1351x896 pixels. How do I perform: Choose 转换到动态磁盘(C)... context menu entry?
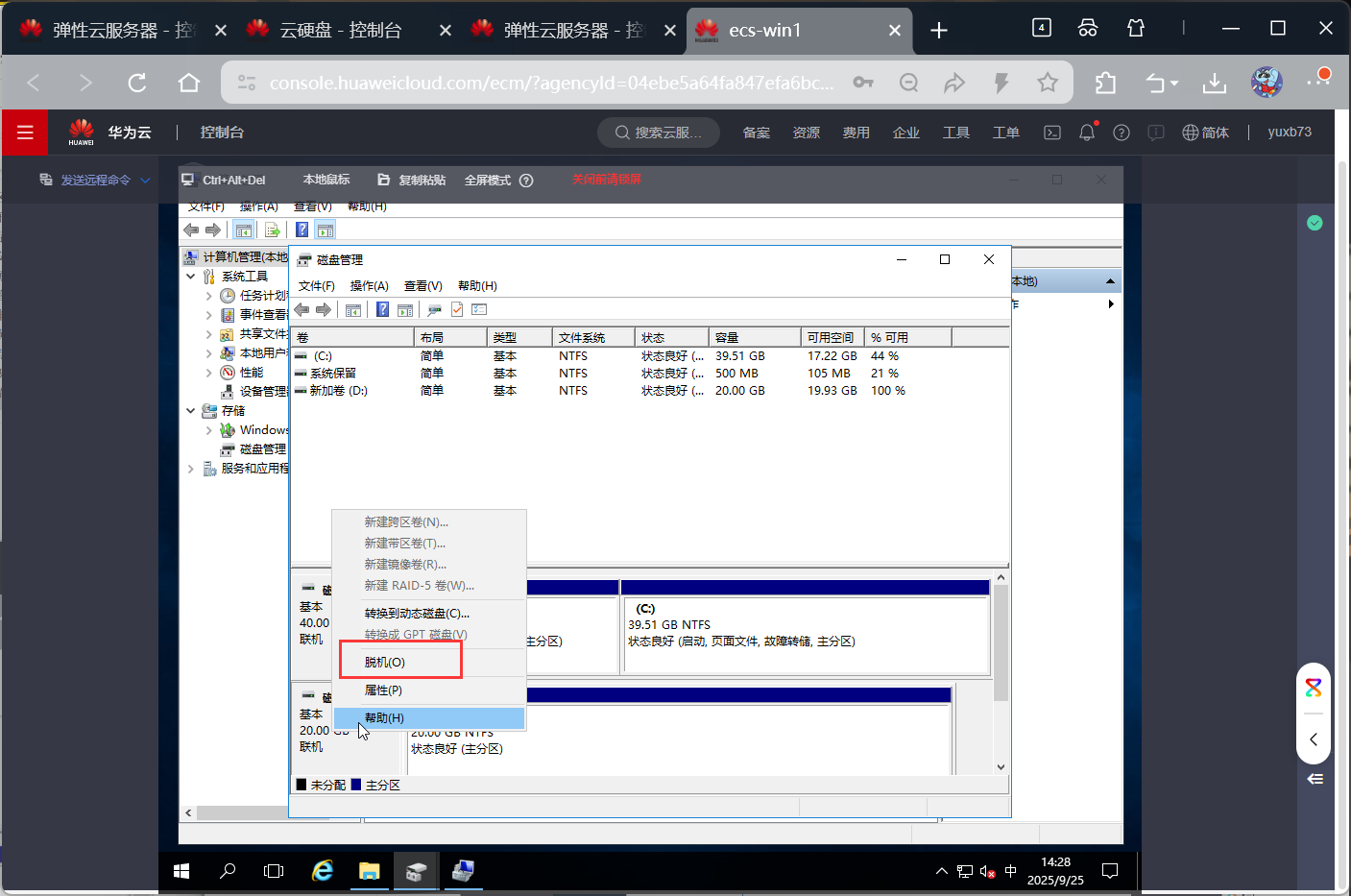429,614
